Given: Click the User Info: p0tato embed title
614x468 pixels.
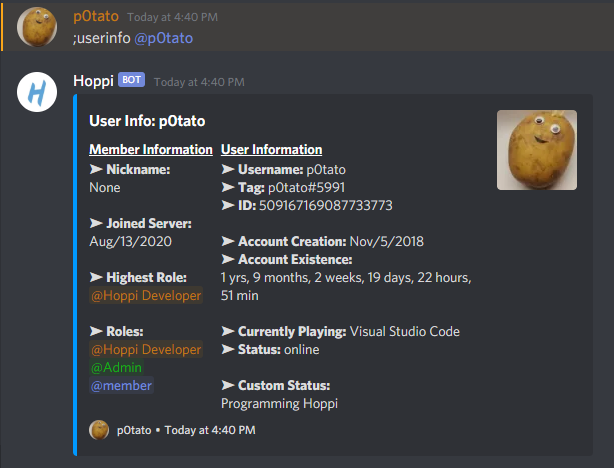Looking at the screenshot, I should click(x=147, y=121).
